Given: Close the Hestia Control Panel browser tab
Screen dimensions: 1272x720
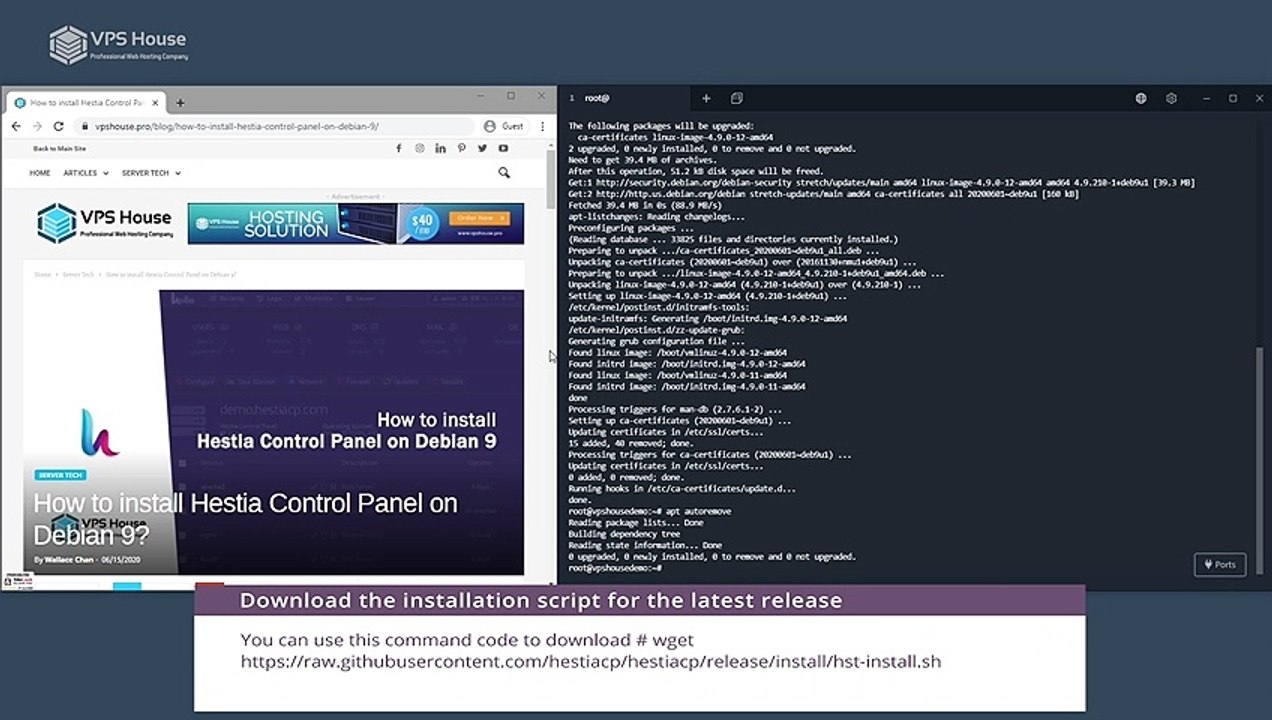Looking at the screenshot, I should pos(157,102).
